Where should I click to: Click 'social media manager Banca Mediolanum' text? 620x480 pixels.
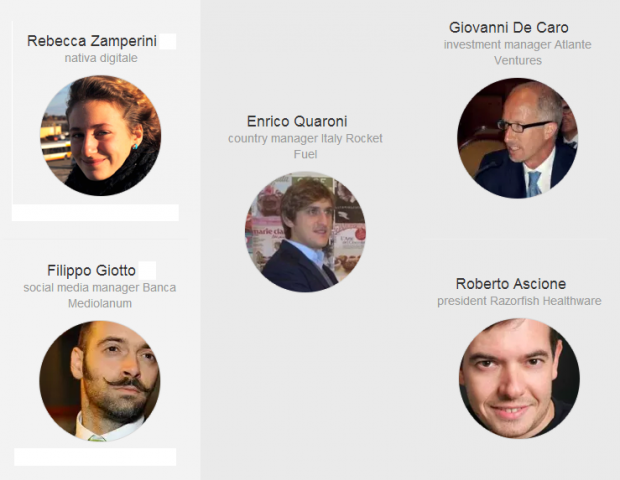pos(100,295)
